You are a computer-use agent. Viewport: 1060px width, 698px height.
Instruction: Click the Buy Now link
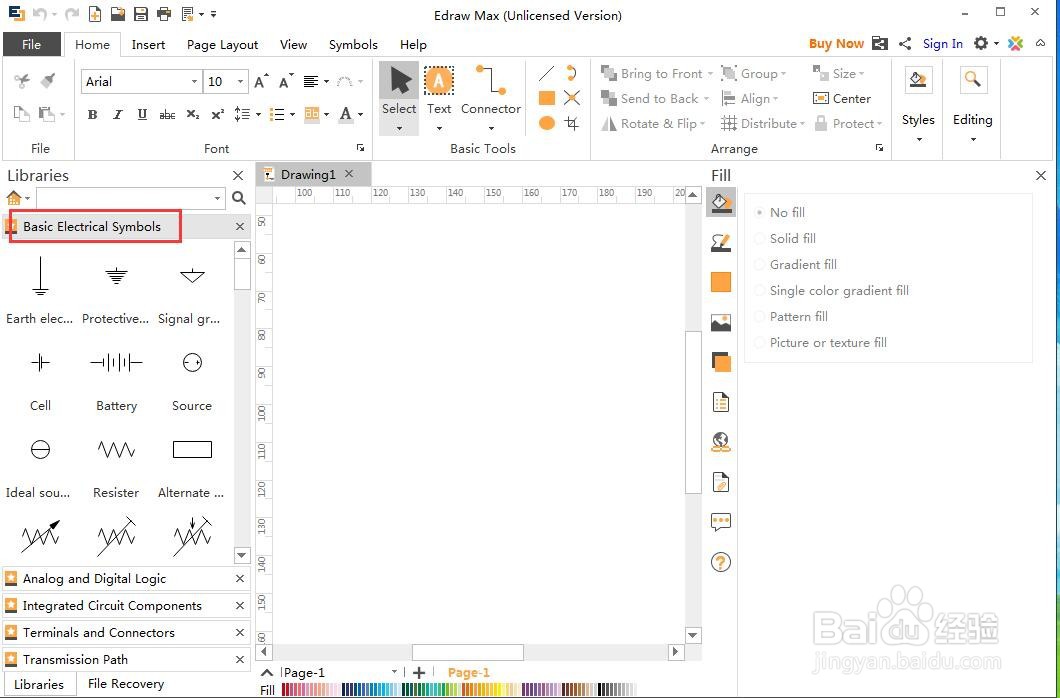tap(836, 44)
